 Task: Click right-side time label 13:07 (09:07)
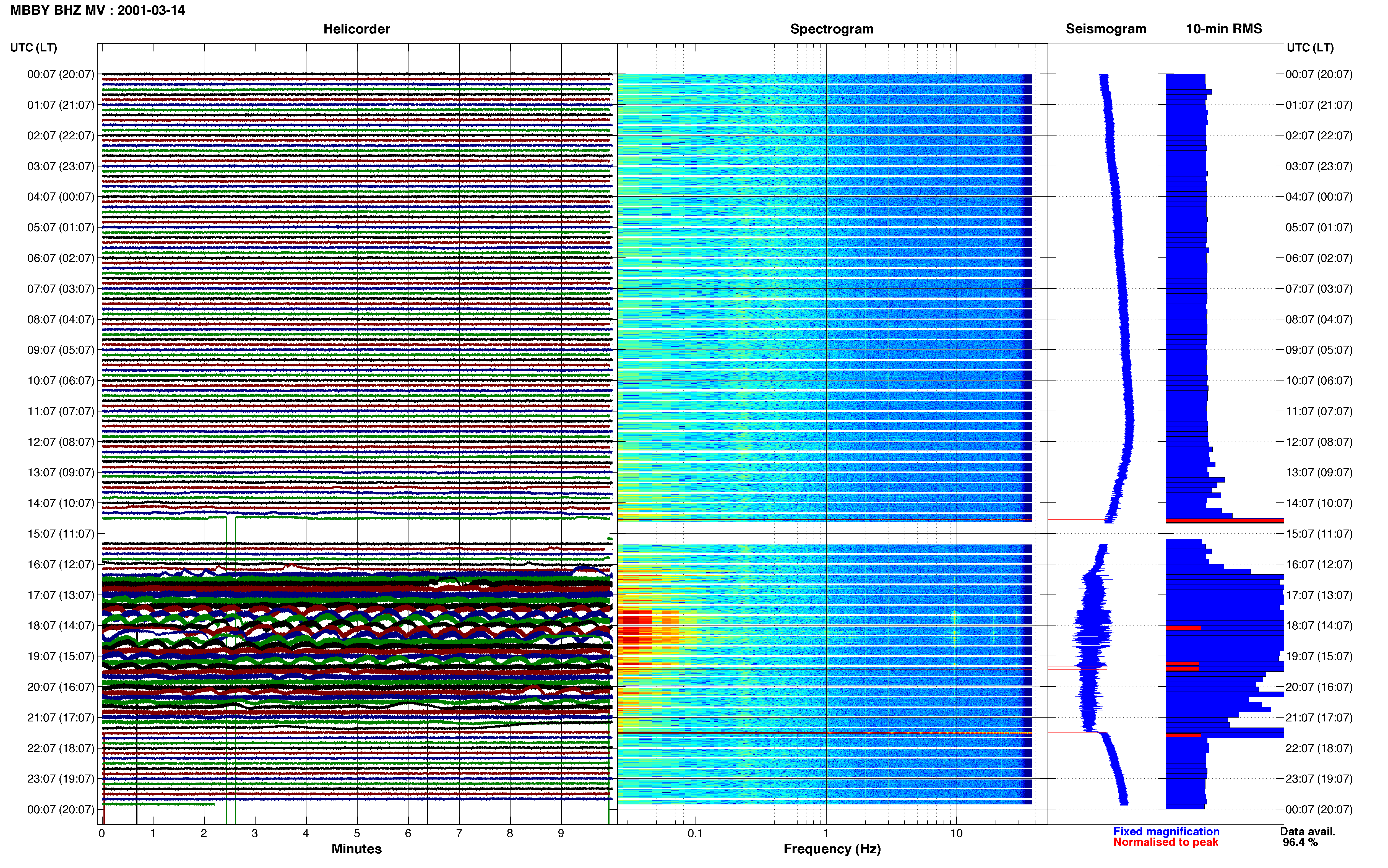coord(1319,473)
